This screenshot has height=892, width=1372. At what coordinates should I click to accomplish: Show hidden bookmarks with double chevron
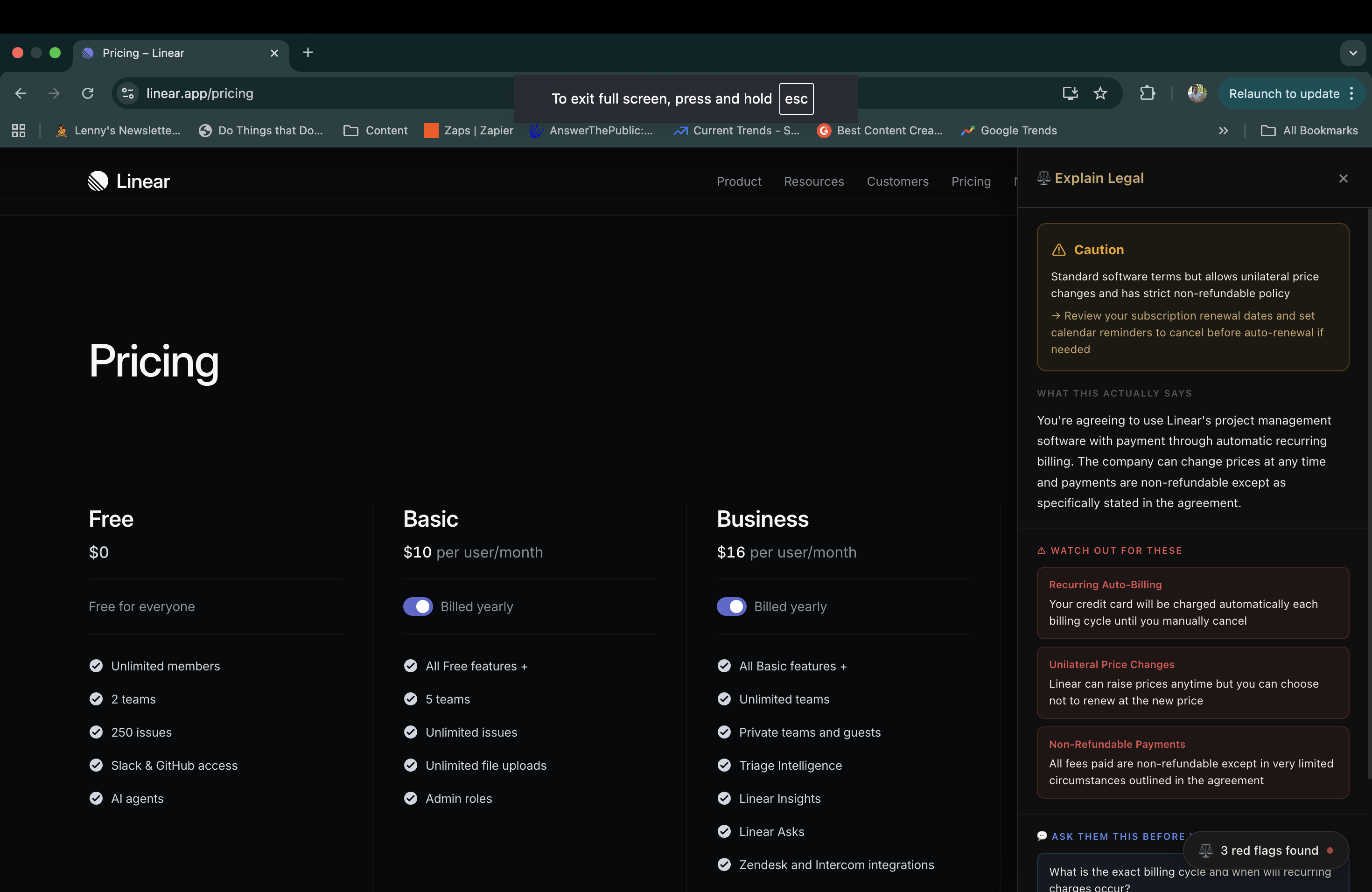coord(1223,131)
